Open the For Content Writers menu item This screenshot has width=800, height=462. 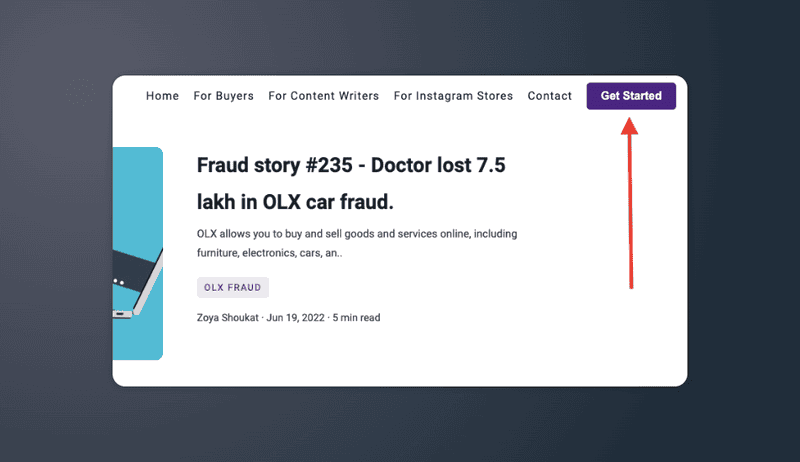pos(323,96)
